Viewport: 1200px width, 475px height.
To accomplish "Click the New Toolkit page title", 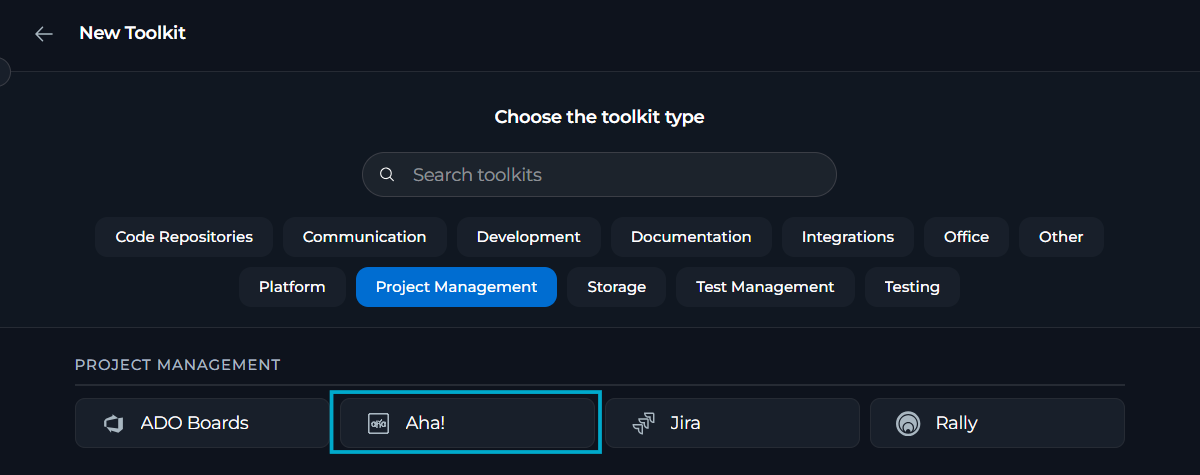I will point(132,33).
